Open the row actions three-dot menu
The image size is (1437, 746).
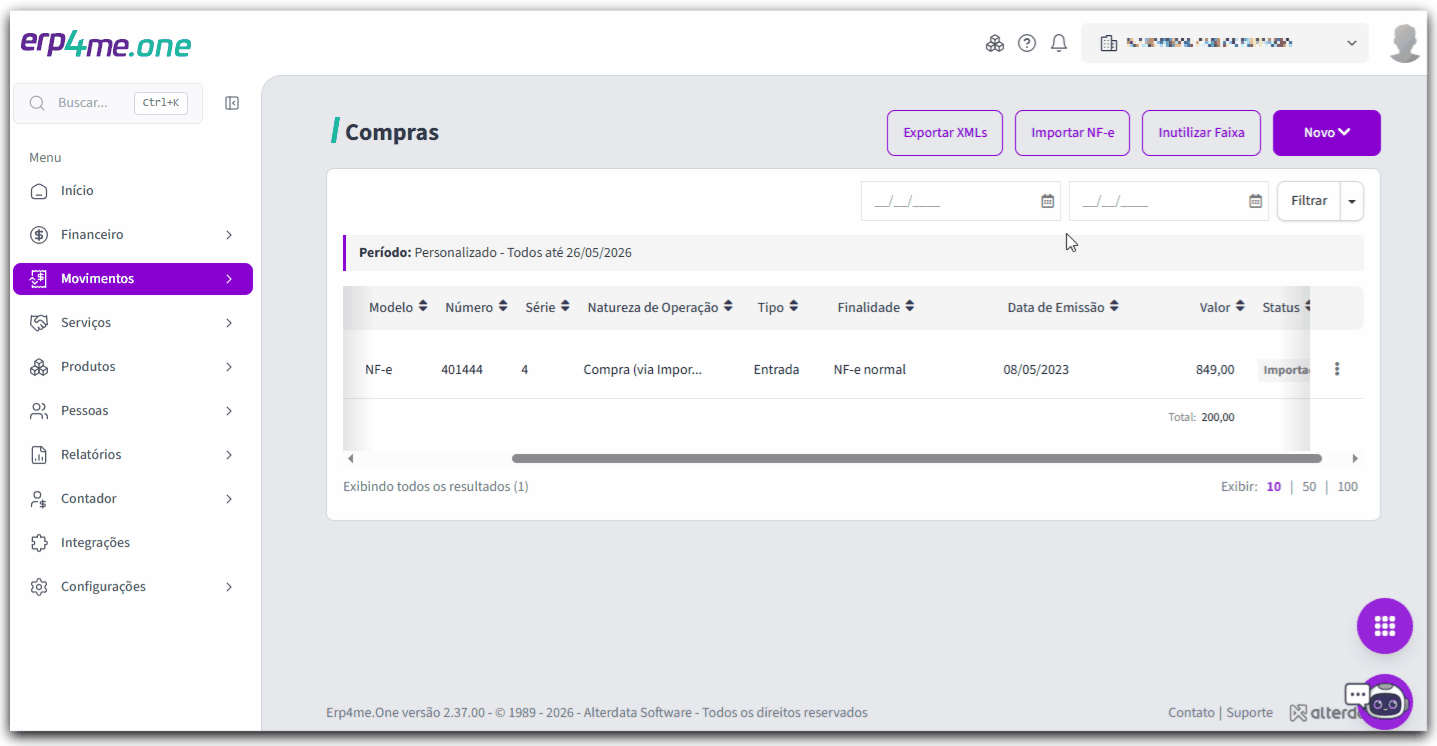coord(1337,369)
